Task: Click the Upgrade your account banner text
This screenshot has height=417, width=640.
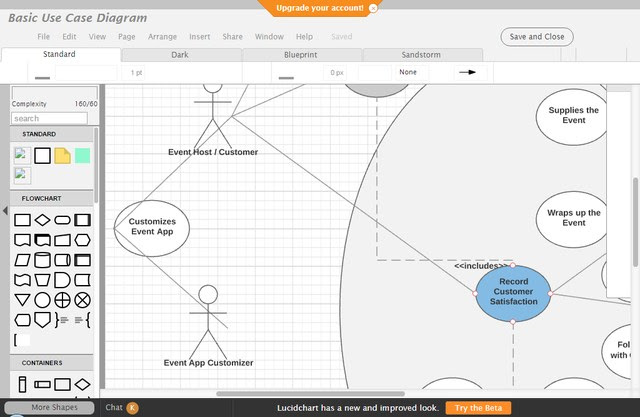Action: coord(320,8)
